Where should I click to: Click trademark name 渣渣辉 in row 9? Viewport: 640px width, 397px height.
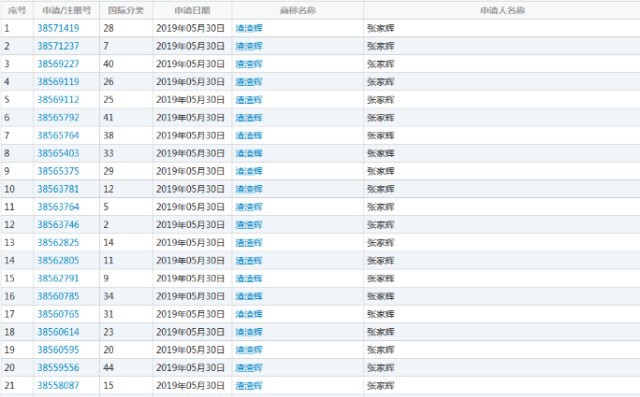click(249, 171)
